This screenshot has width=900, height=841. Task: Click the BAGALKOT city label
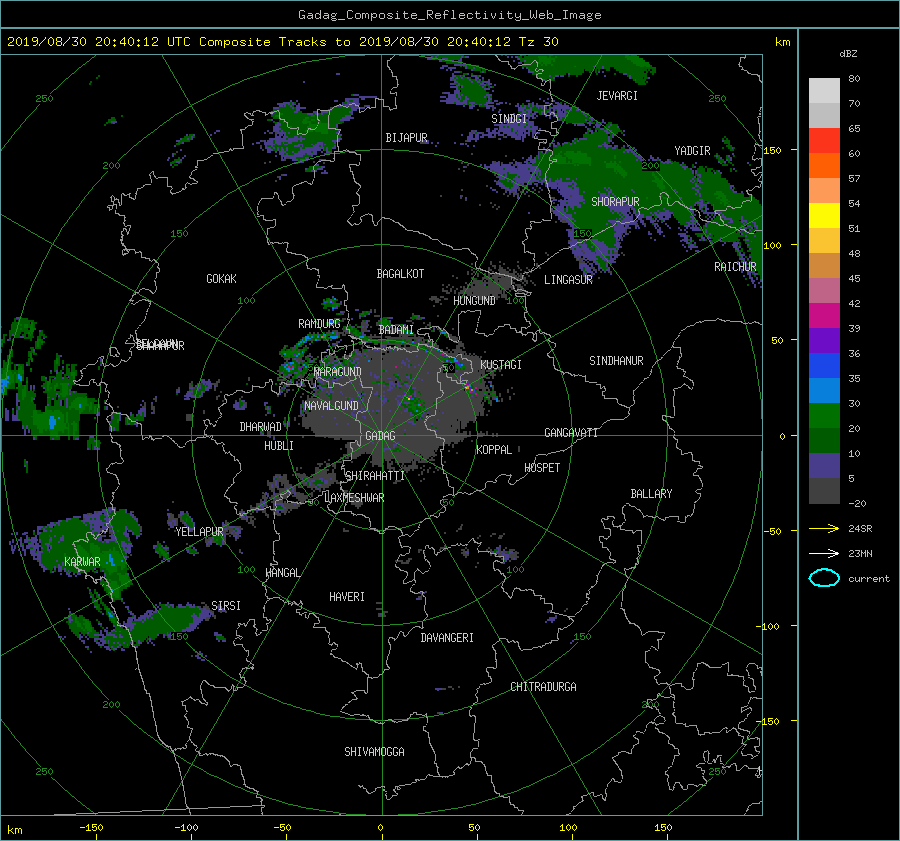click(400, 274)
